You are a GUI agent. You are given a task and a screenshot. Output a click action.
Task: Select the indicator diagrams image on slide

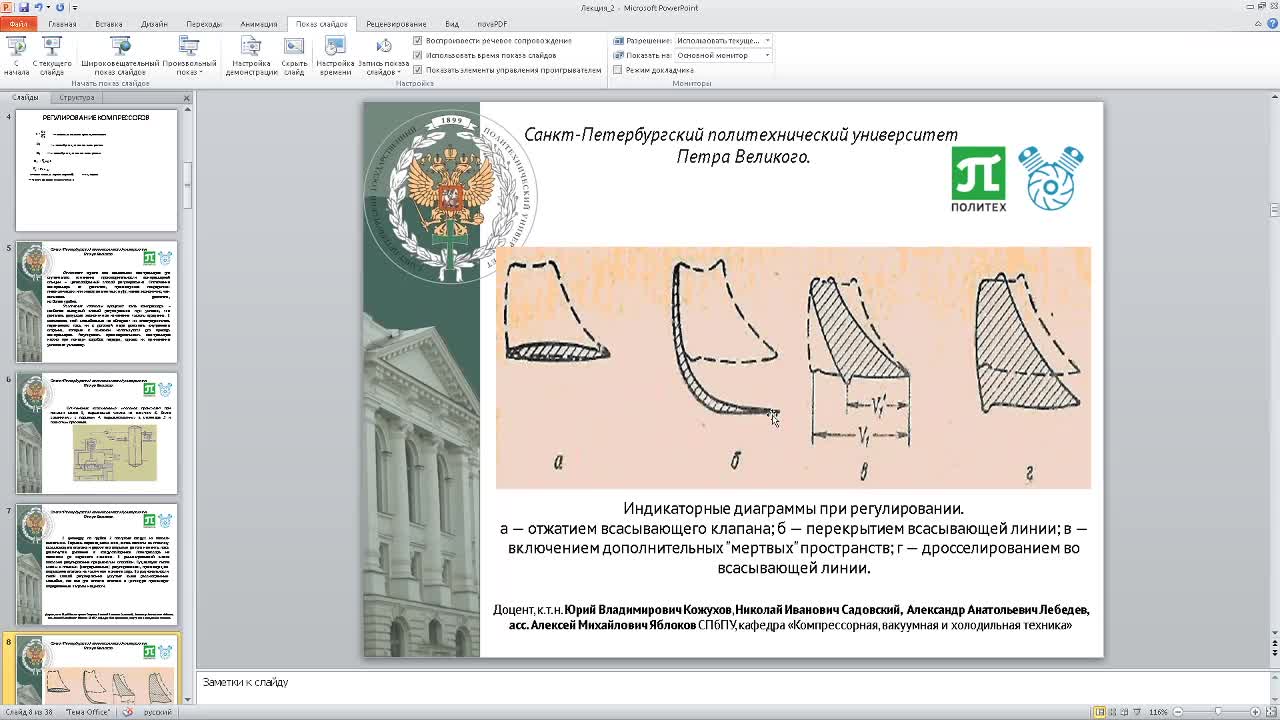793,367
